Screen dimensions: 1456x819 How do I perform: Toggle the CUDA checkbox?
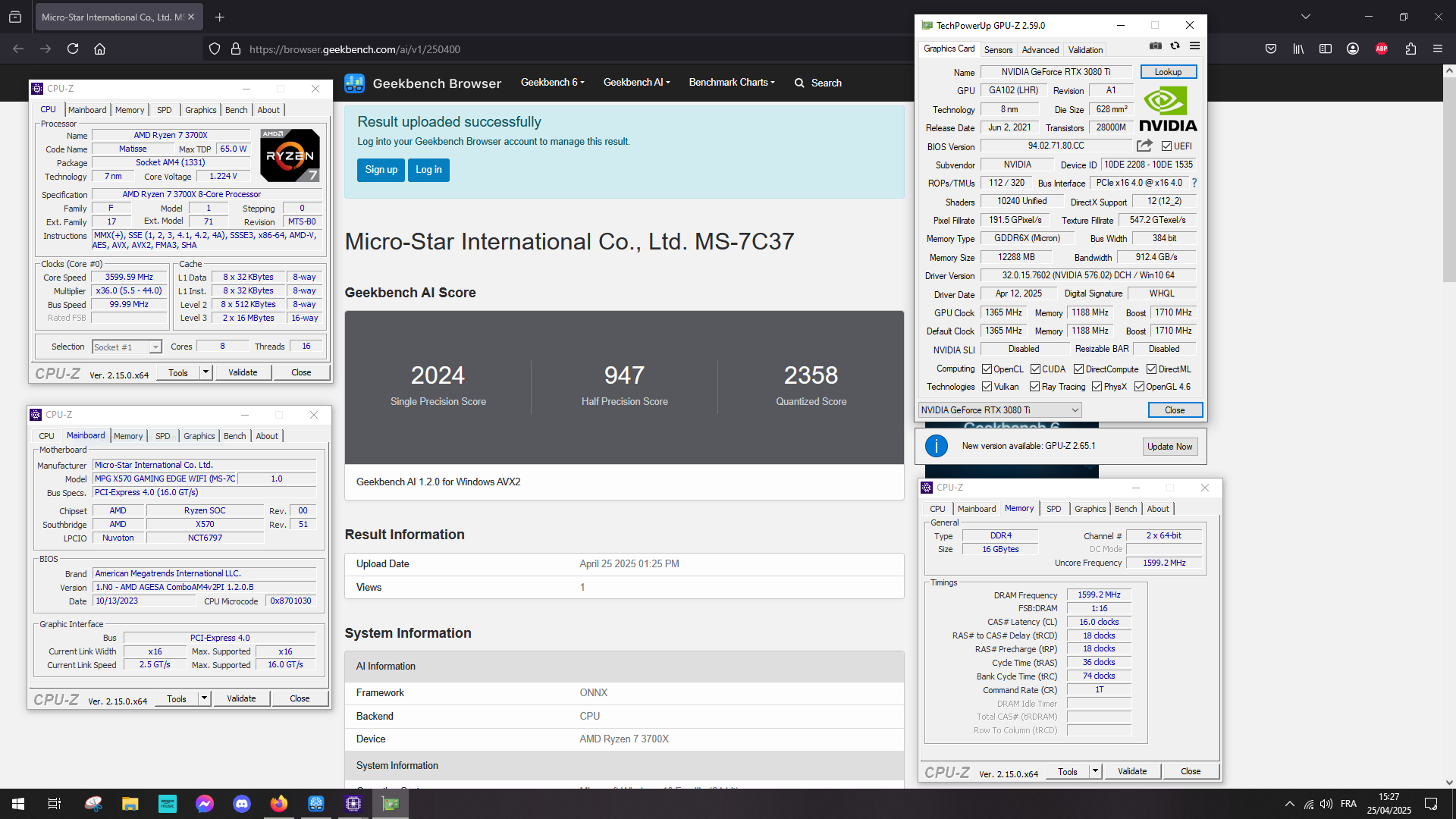point(1035,369)
